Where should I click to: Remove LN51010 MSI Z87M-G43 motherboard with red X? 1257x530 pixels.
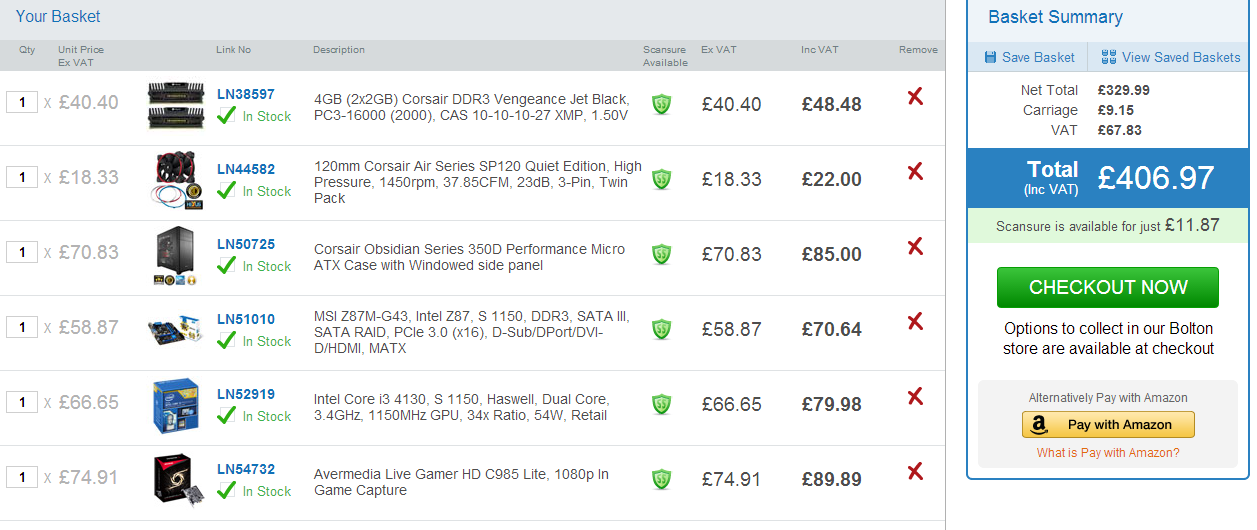pos(914,322)
